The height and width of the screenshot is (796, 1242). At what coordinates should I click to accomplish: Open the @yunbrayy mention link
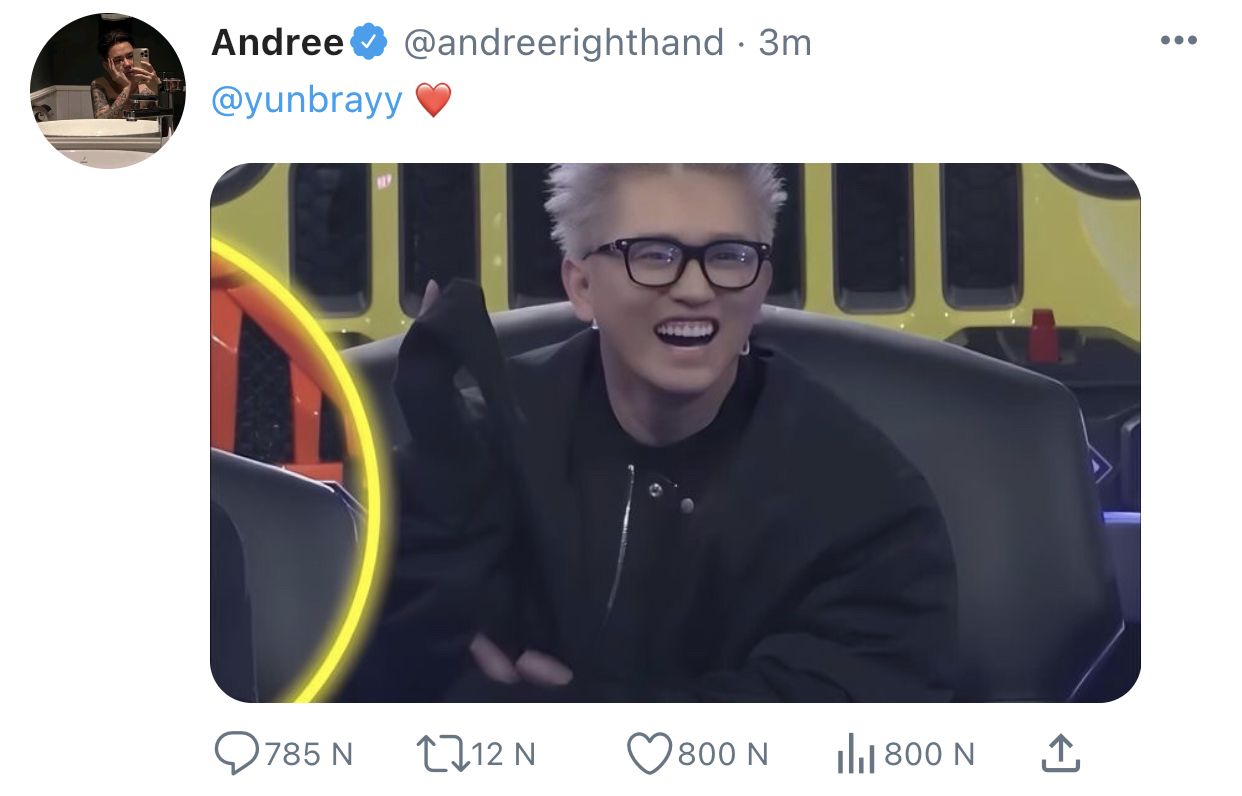point(307,100)
